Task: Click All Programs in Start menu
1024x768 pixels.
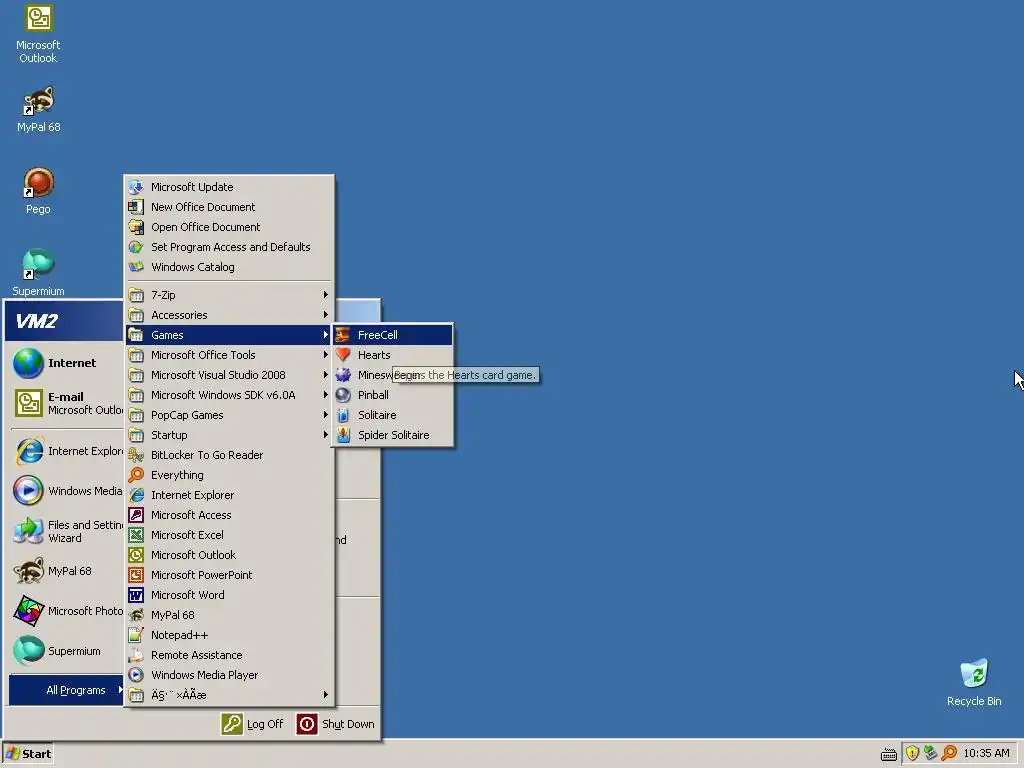Action: pos(66,690)
